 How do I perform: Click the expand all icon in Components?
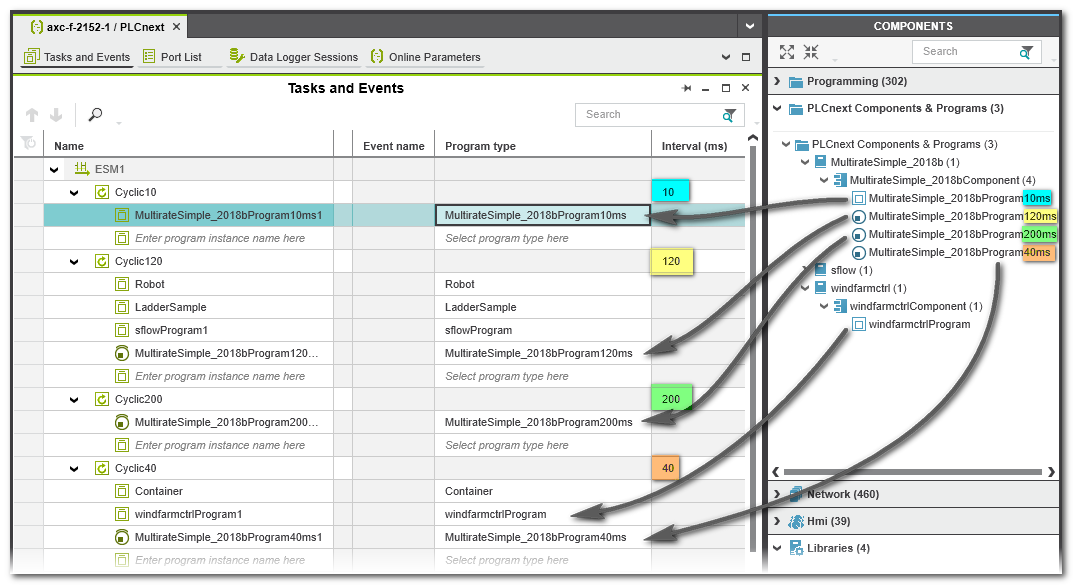787,52
